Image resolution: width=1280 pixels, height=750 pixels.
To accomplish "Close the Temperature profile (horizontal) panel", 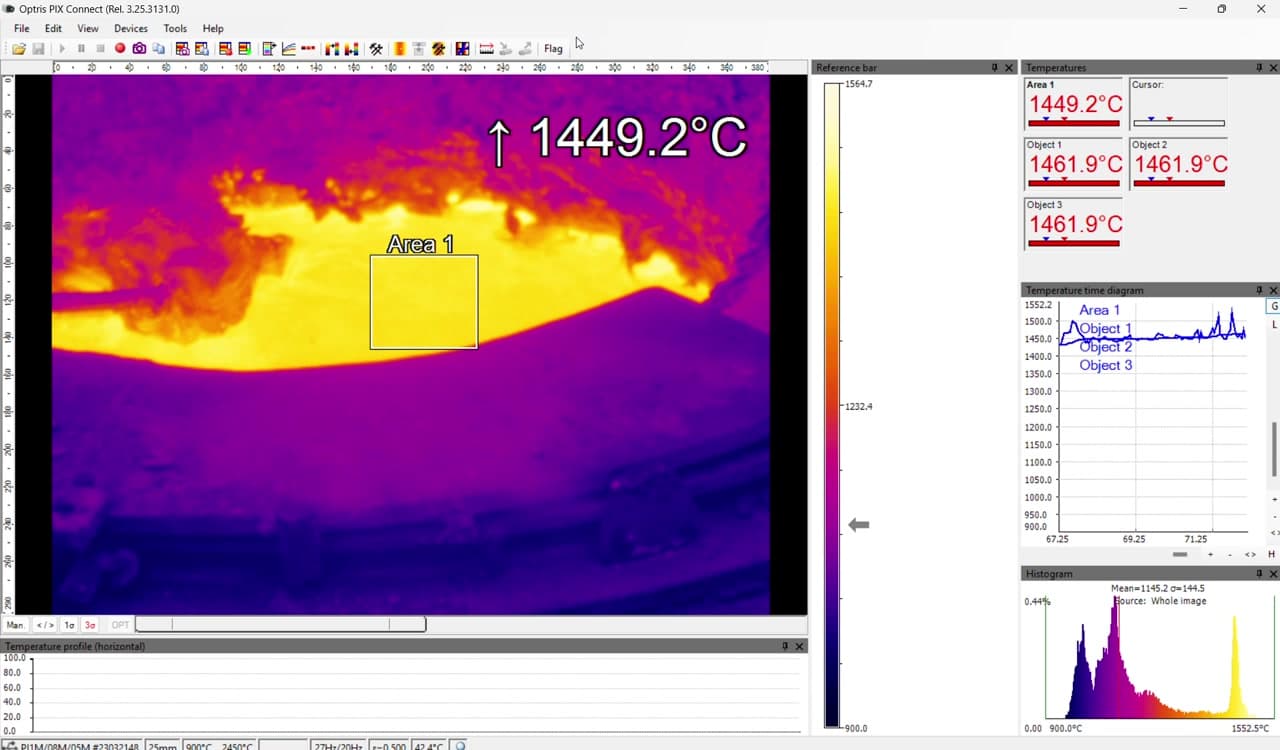I will (x=799, y=647).
